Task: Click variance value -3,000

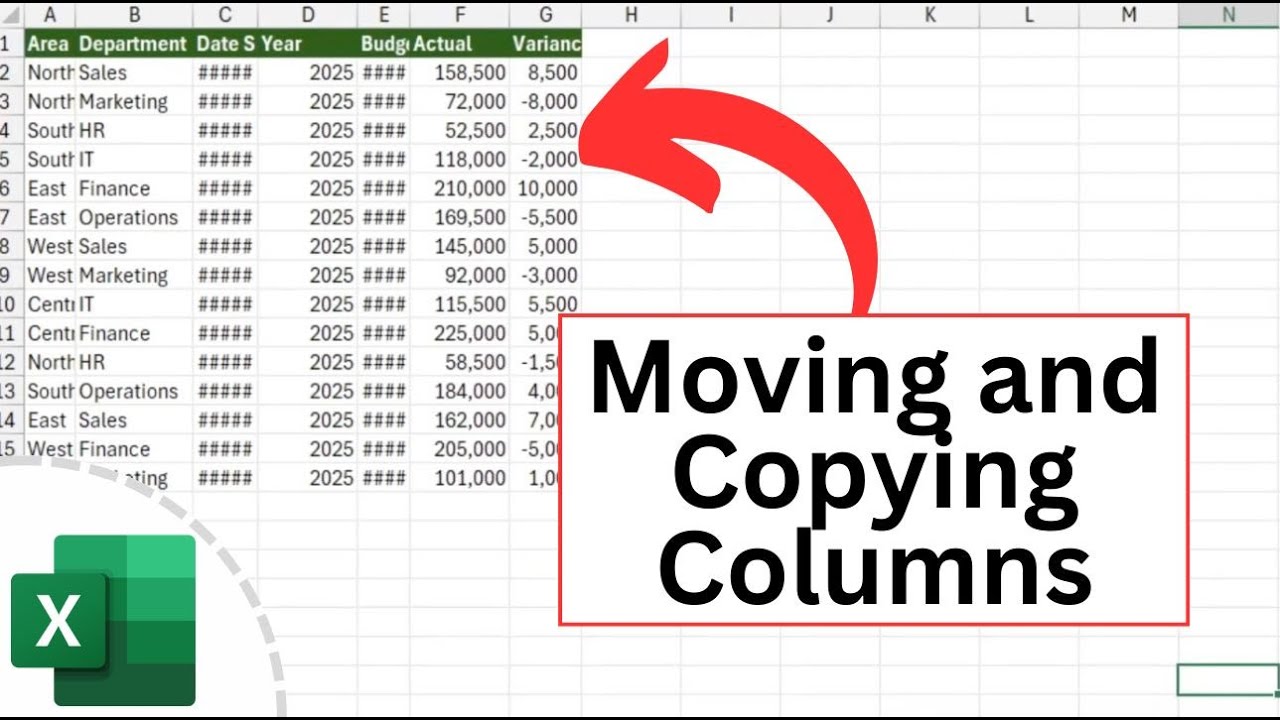Action: (545, 275)
